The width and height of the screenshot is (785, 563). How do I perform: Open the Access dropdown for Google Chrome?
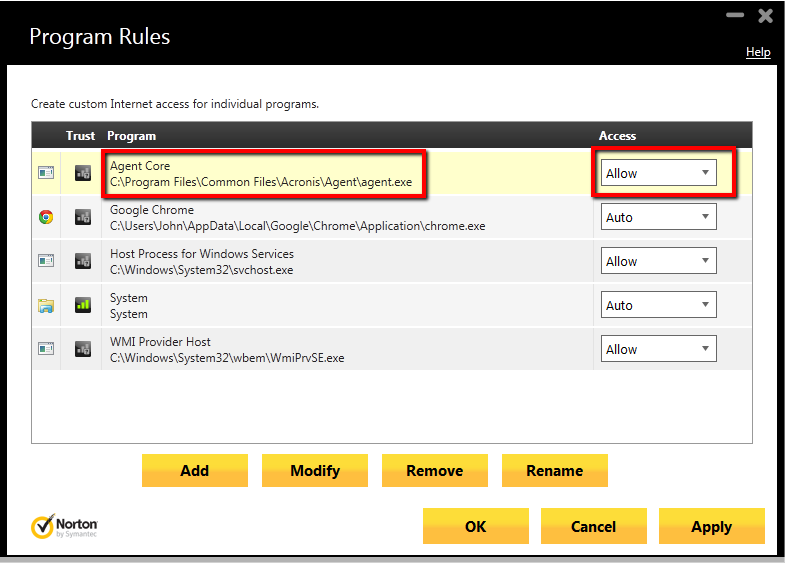[658, 217]
